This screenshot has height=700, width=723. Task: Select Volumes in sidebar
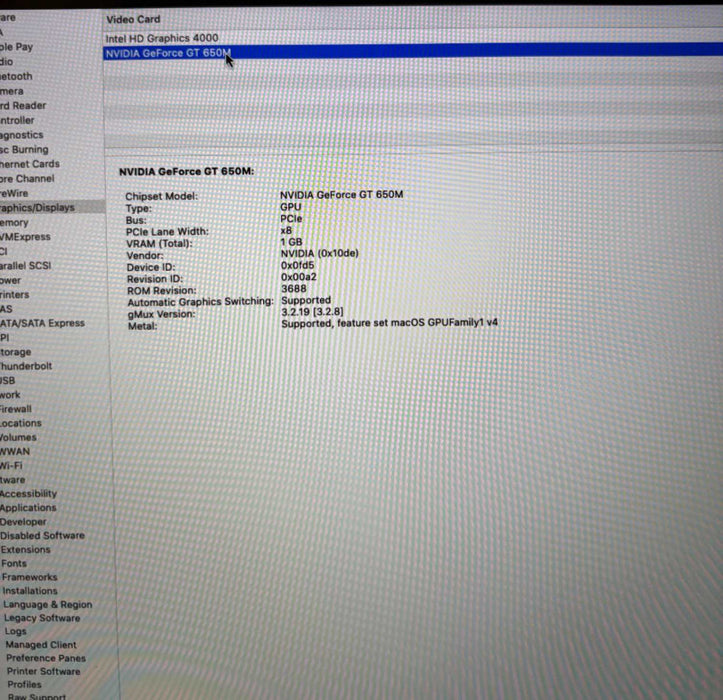coord(18,437)
